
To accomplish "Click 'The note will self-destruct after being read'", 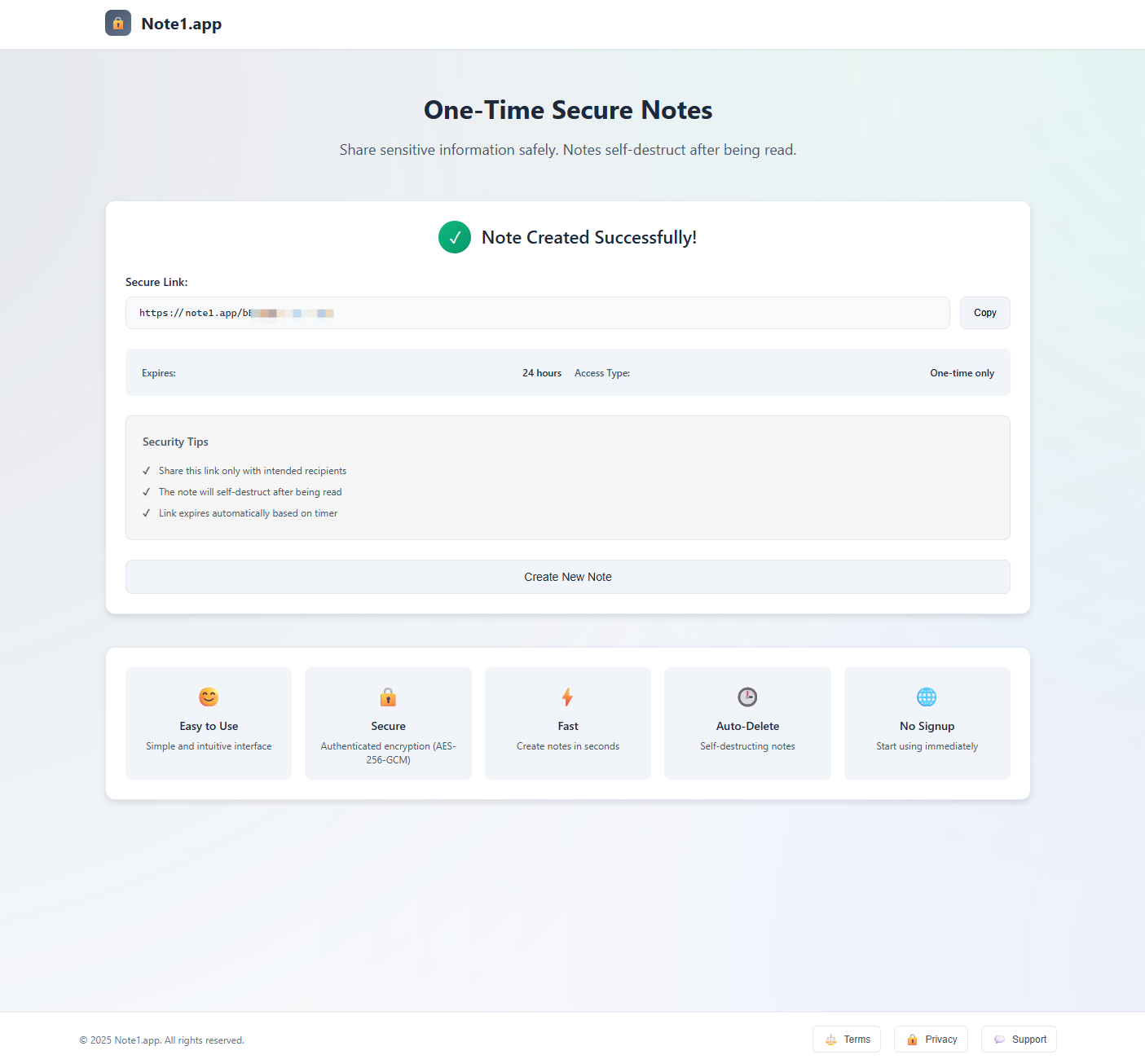I will [x=250, y=492].
